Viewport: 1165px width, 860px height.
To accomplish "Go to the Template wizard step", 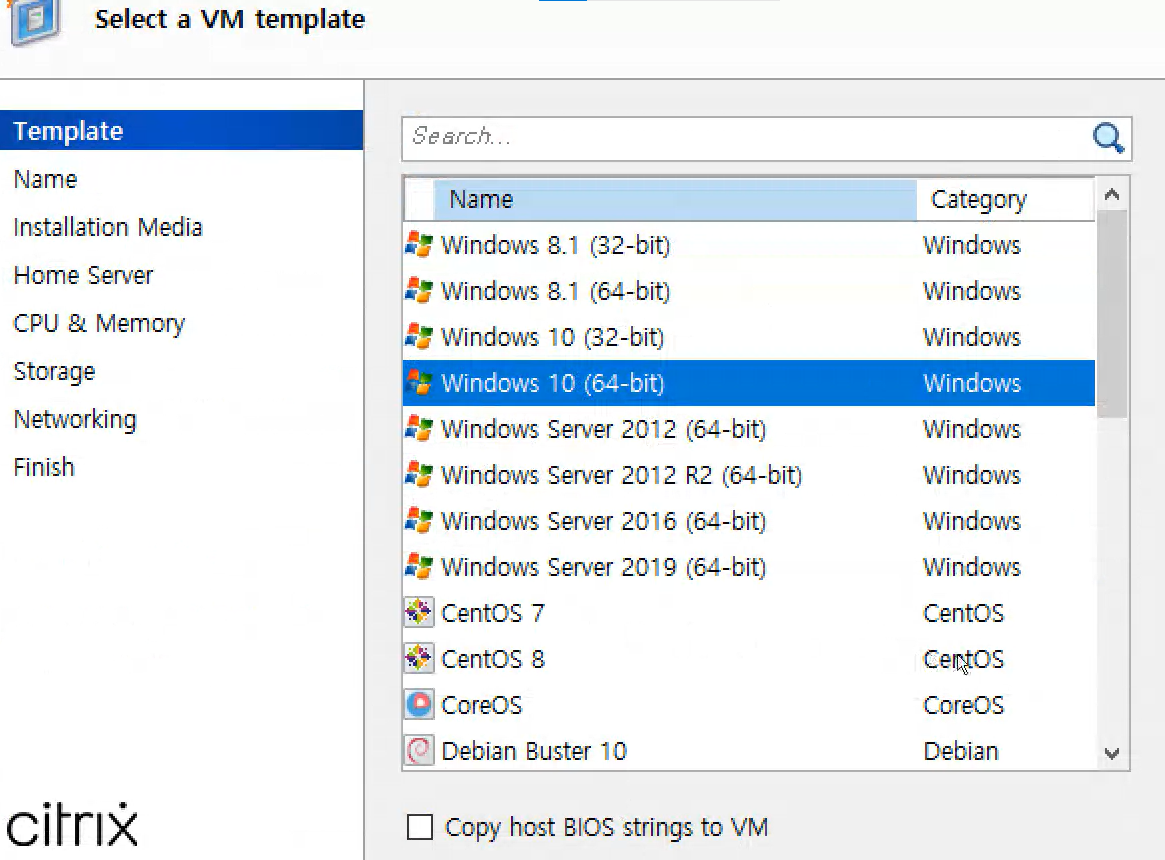I will click(181, 131).
